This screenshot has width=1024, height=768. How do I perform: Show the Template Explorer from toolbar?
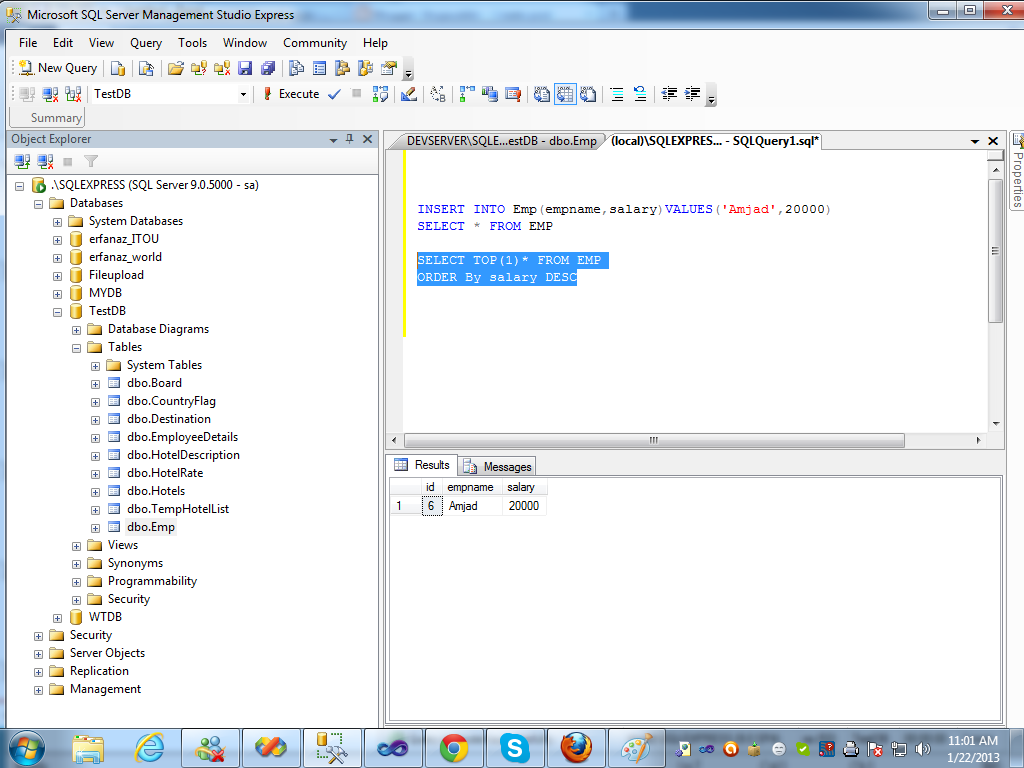[366, 68]
